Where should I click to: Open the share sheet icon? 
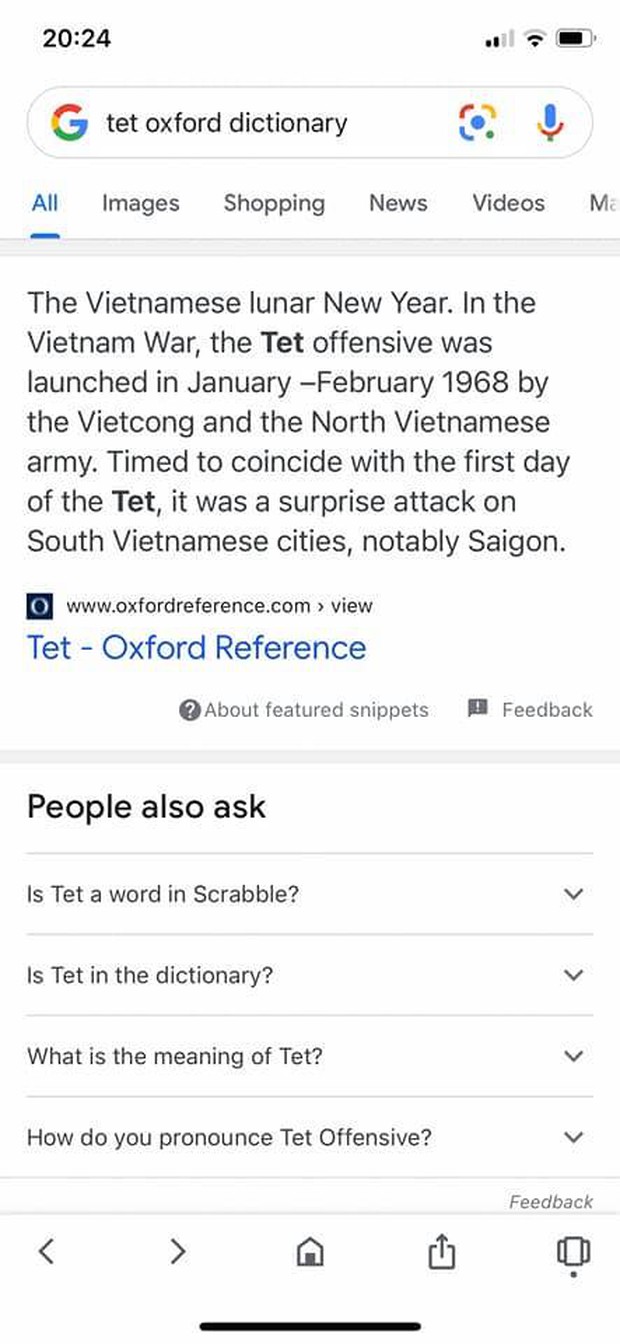(441, 1250)
